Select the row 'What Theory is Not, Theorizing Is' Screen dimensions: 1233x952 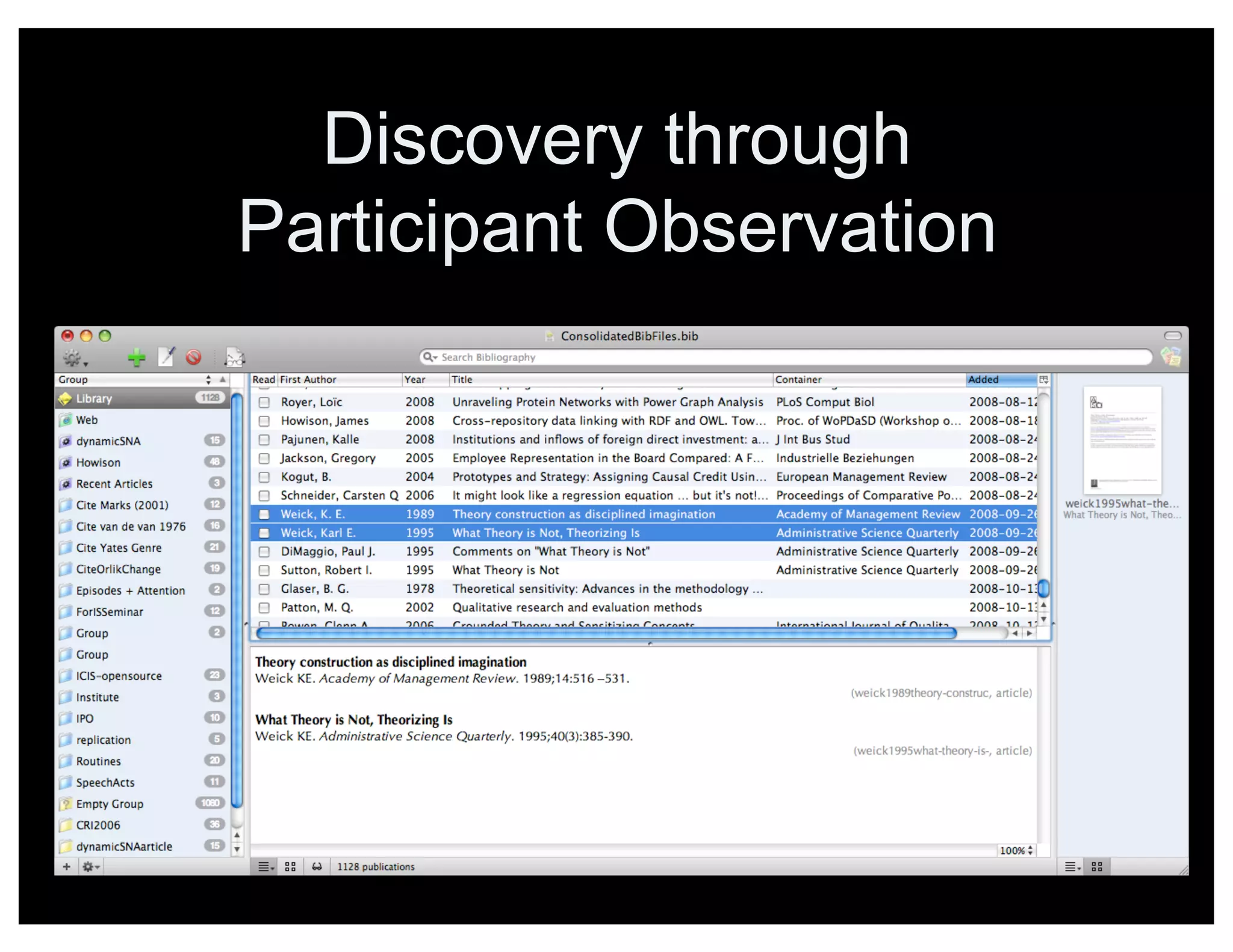coord(644,533)
